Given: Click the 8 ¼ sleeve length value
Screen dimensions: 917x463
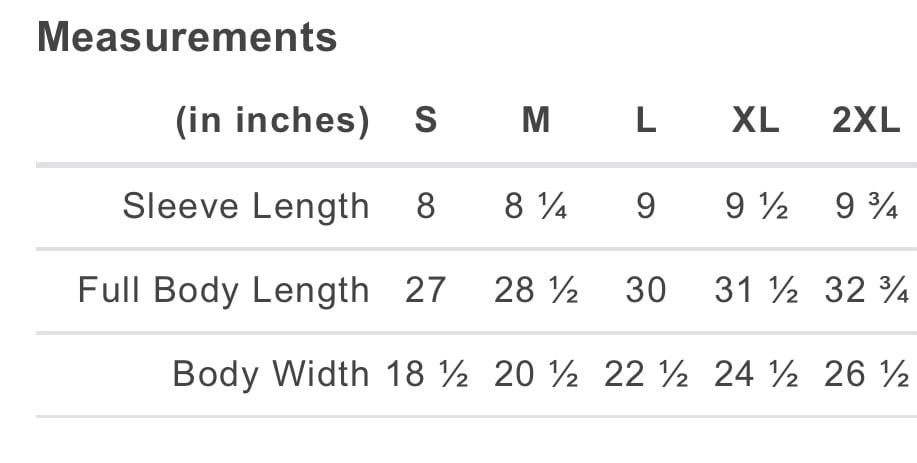Looking at the screenshot, I should click(536, 206).
